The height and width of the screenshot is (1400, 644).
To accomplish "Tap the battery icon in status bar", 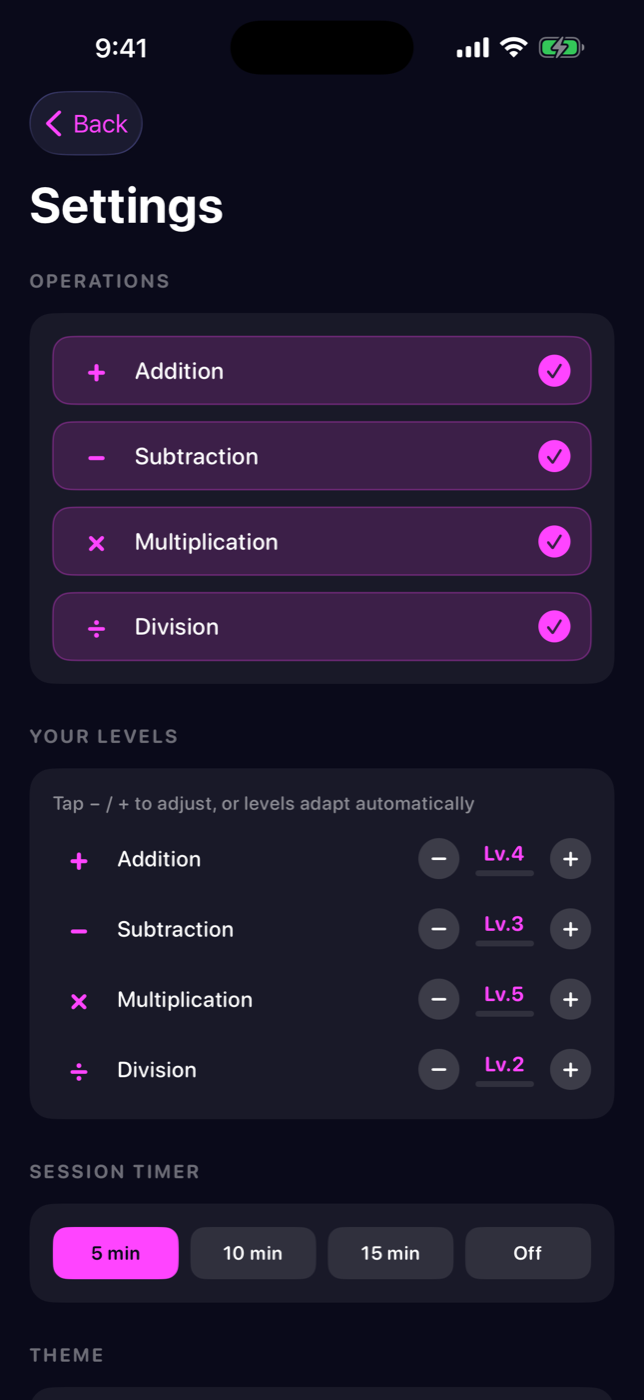I will tap(561, 47).
